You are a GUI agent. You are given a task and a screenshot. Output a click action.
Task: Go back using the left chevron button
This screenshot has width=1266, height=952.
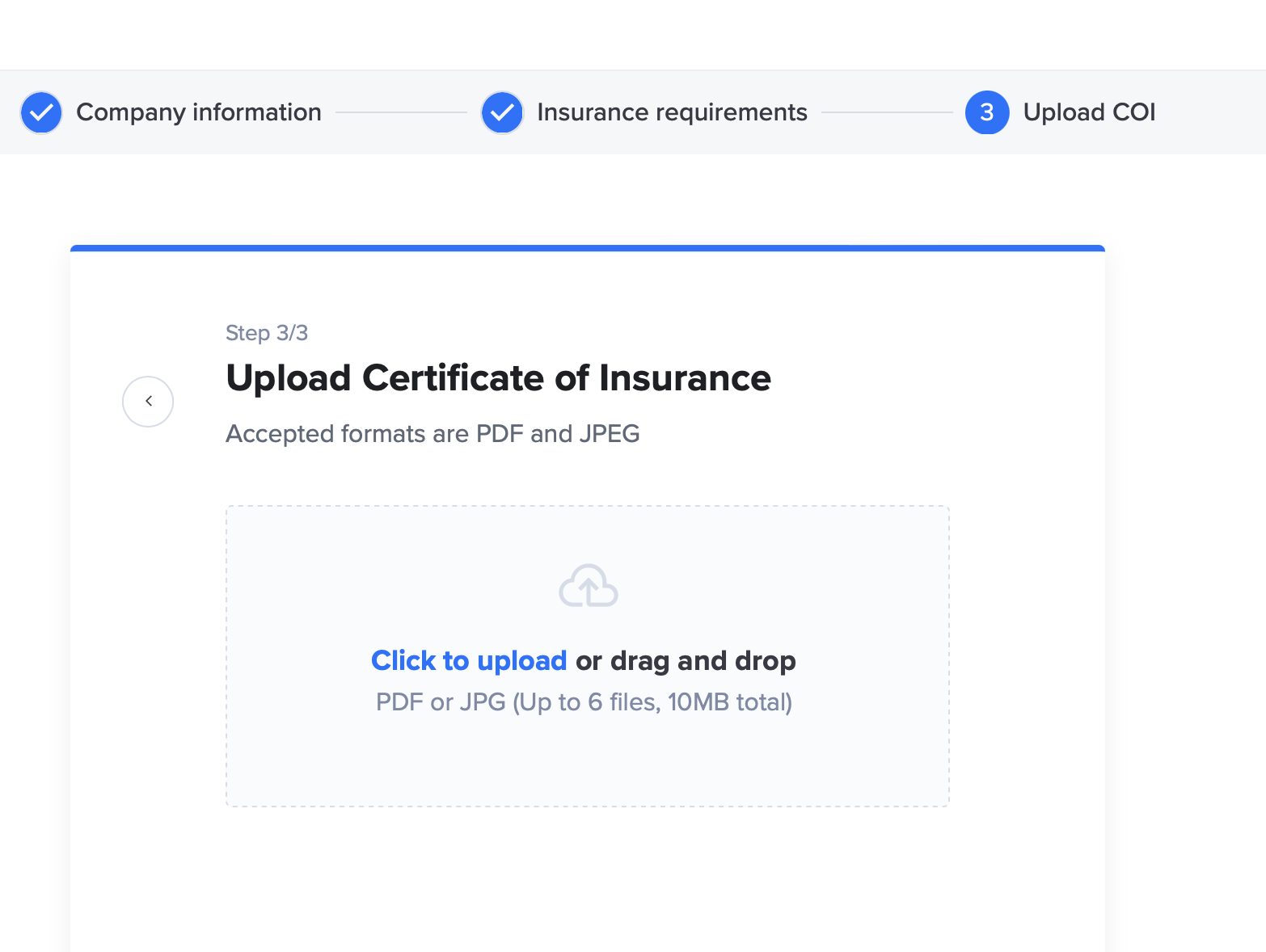[x=148, y=402]
